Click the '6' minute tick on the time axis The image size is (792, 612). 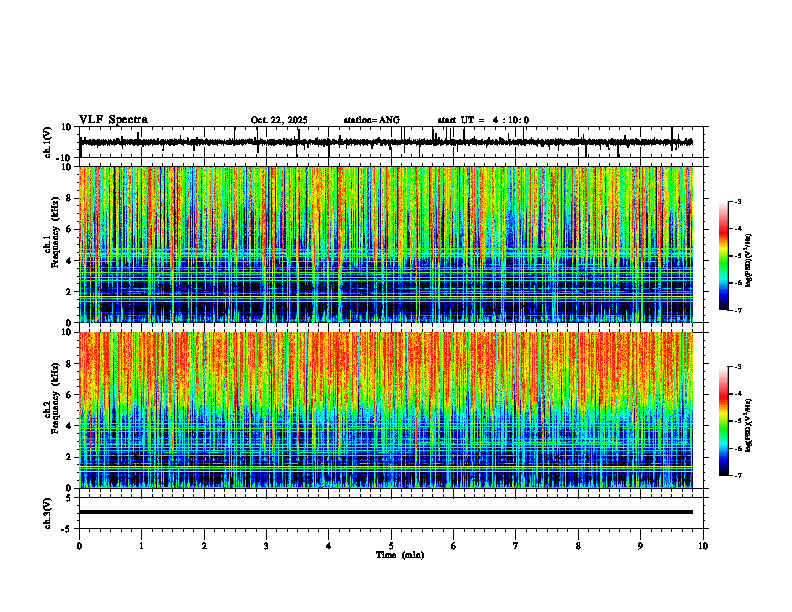pos(454,546)
